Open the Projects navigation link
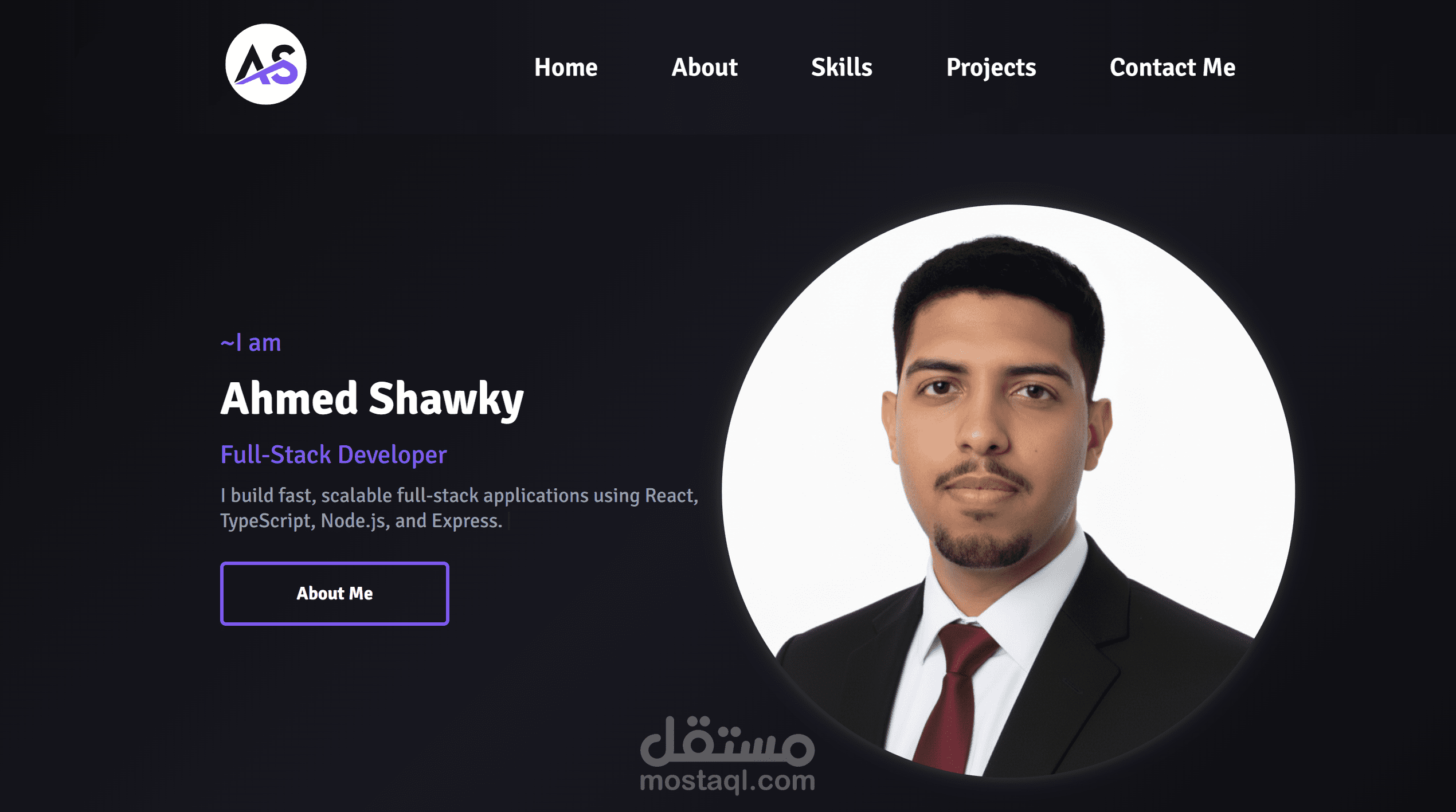The height and width of the screenshot is (812, 1456). pos(991,68)
